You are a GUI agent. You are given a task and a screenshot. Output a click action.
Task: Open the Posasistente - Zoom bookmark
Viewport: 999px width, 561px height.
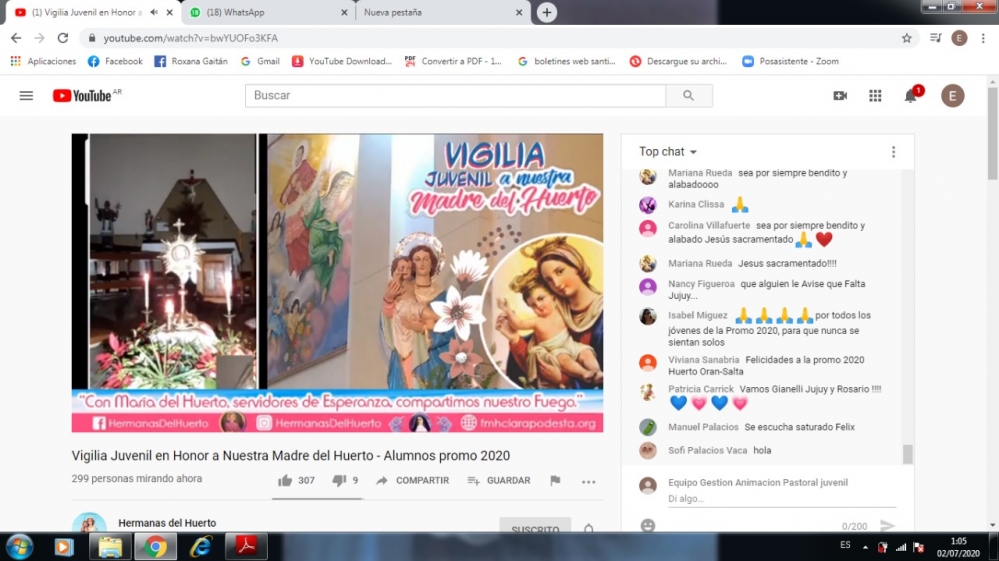[791, 61]
